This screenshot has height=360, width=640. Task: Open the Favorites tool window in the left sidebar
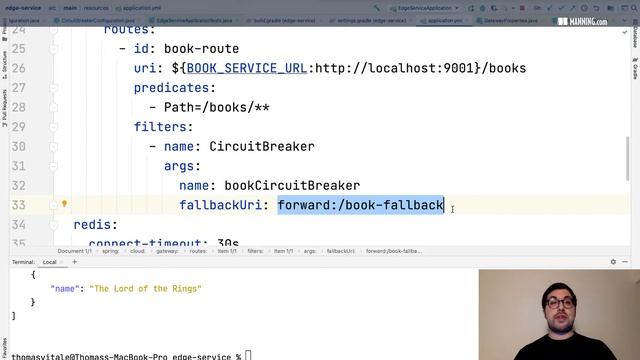point(4,347)
